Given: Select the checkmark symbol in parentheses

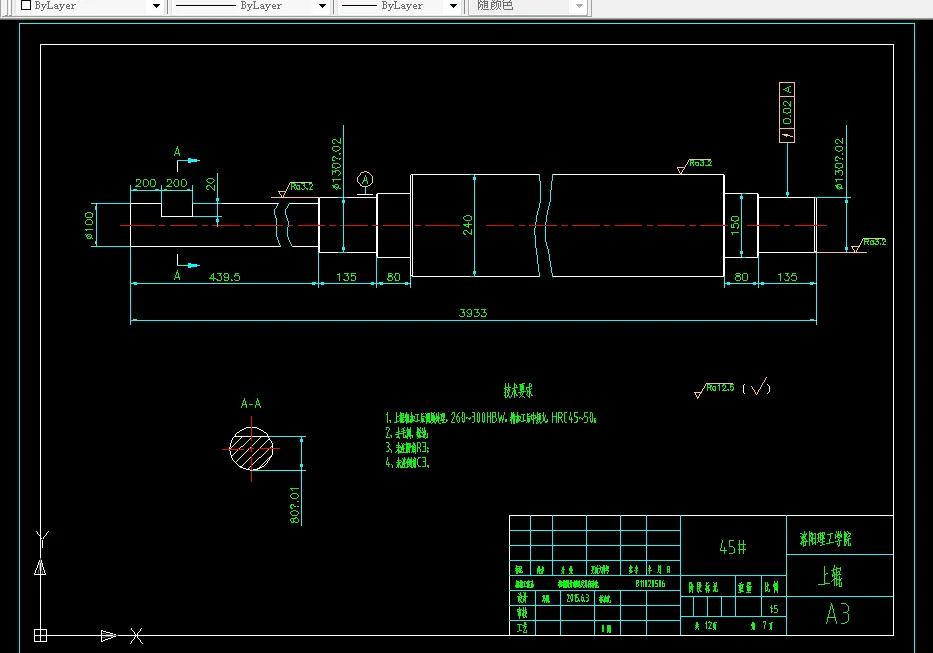Looking at the screenshot, I should pyautogui.click(x=757, y=388).
